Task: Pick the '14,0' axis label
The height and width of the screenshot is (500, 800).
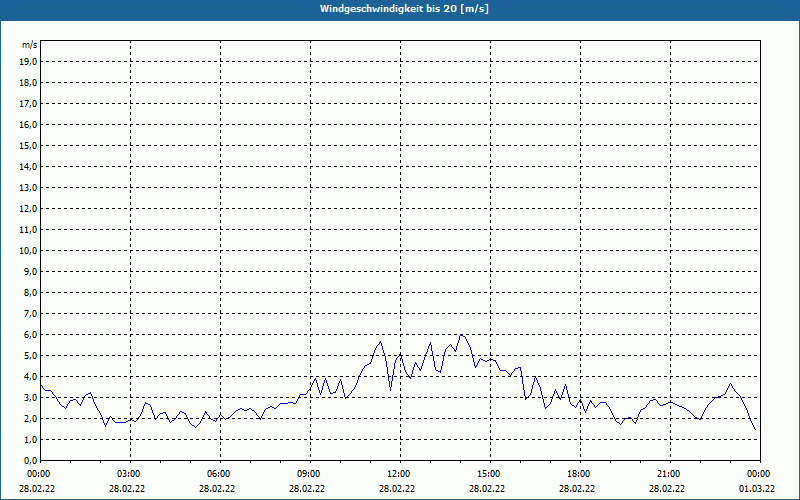Action: click(x=28, y=166)
